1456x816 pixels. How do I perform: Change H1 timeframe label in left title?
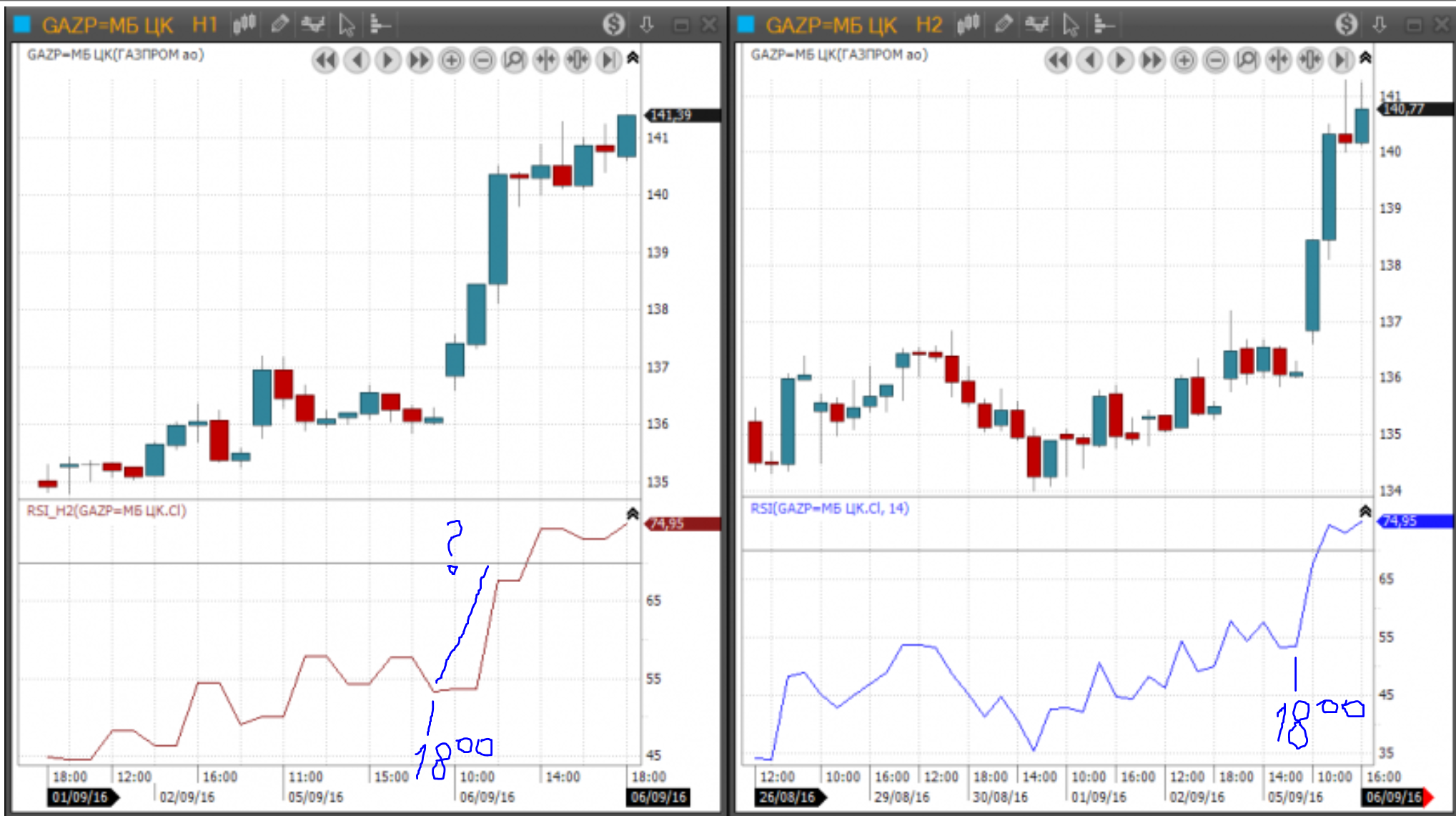204,25
